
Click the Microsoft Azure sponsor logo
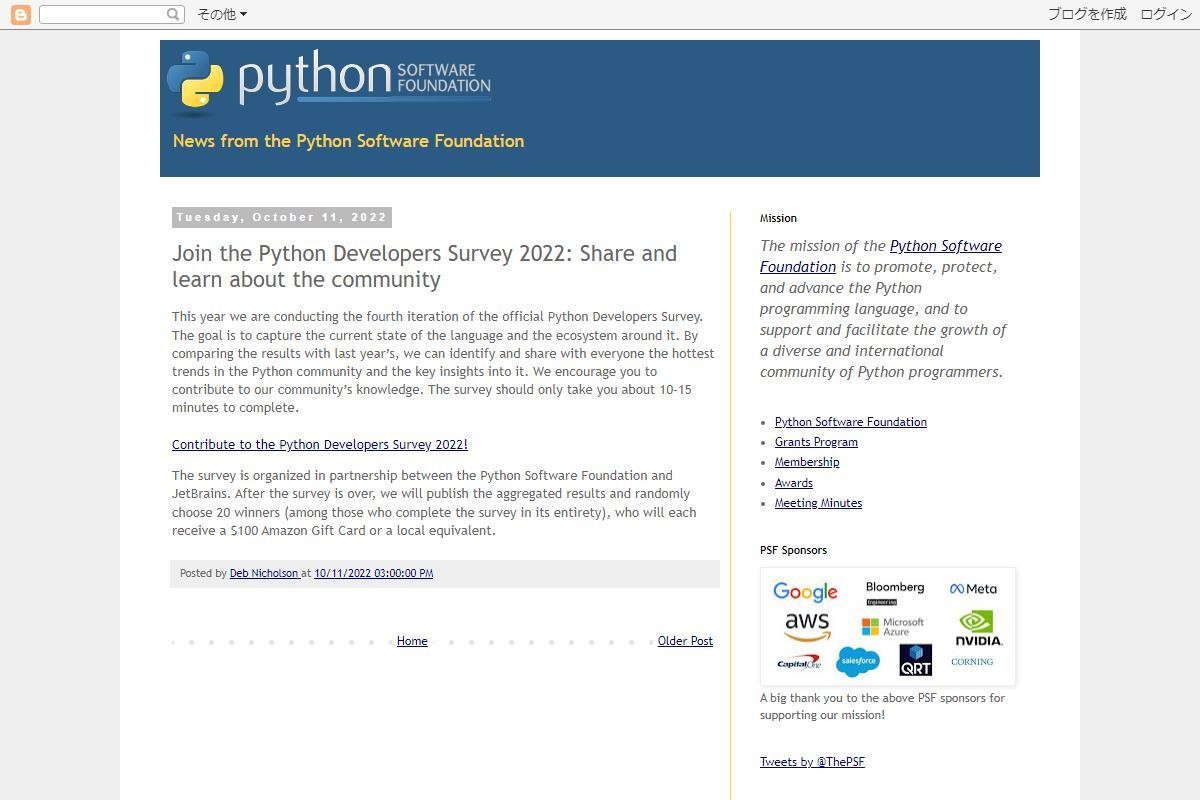892,626
